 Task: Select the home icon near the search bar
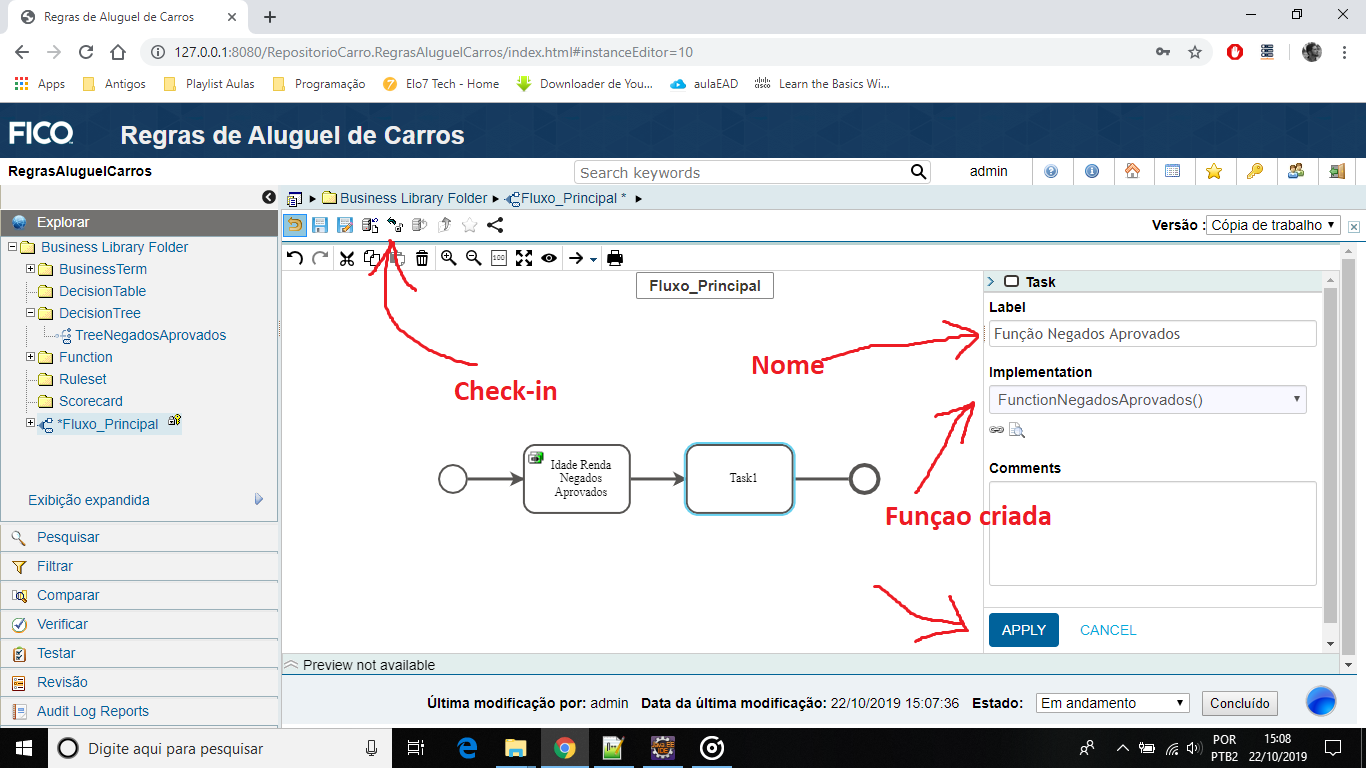point(1134,172)
